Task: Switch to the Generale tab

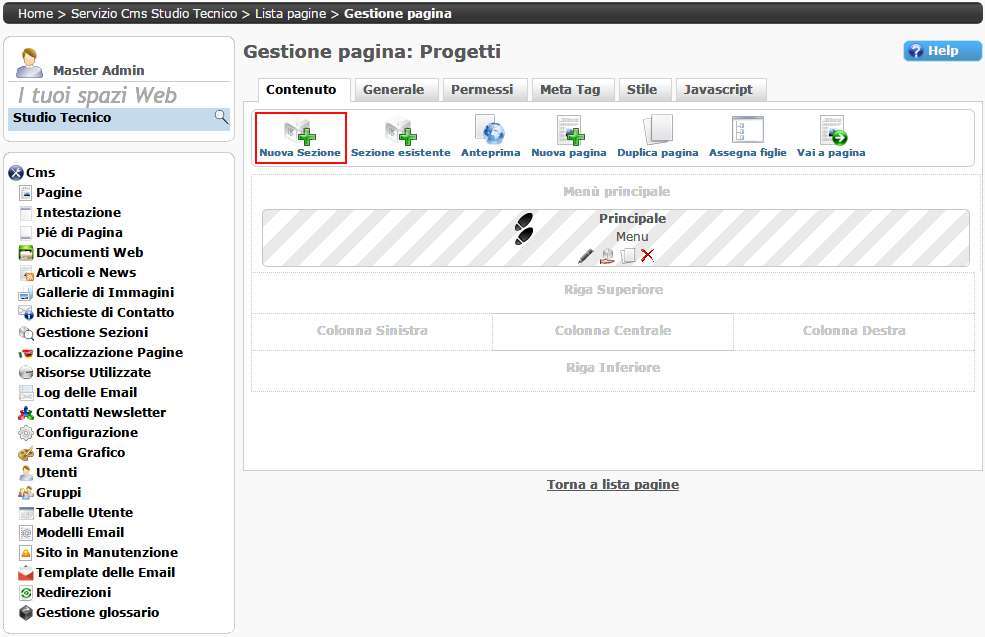Action: pyautogui.click(x=393, y=90)
